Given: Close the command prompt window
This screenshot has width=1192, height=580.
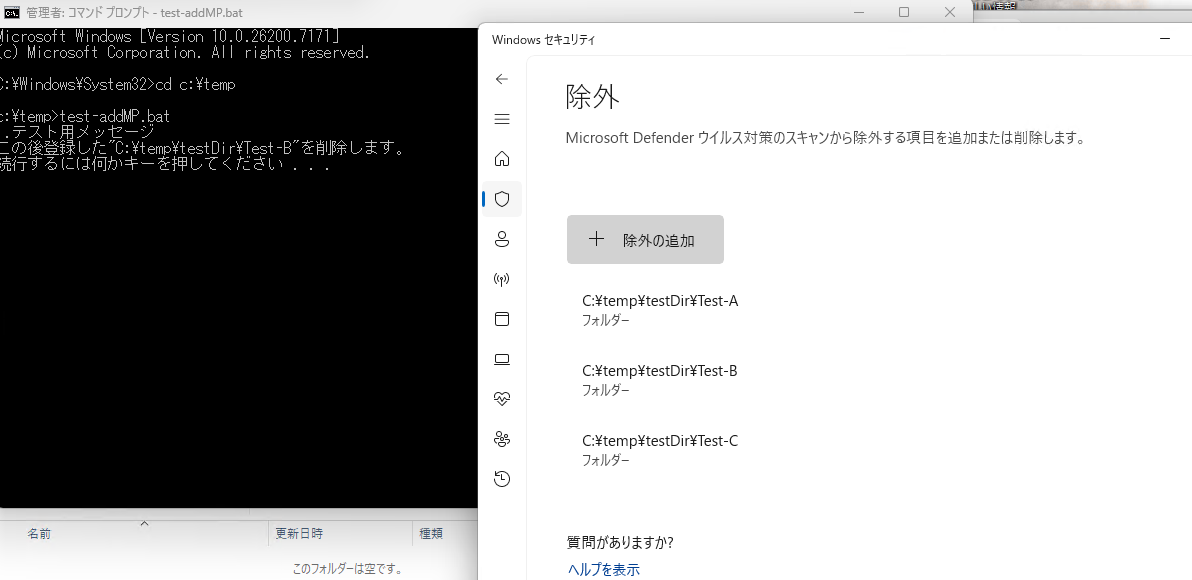Looking at the screenshot, I should pos(949,12).
